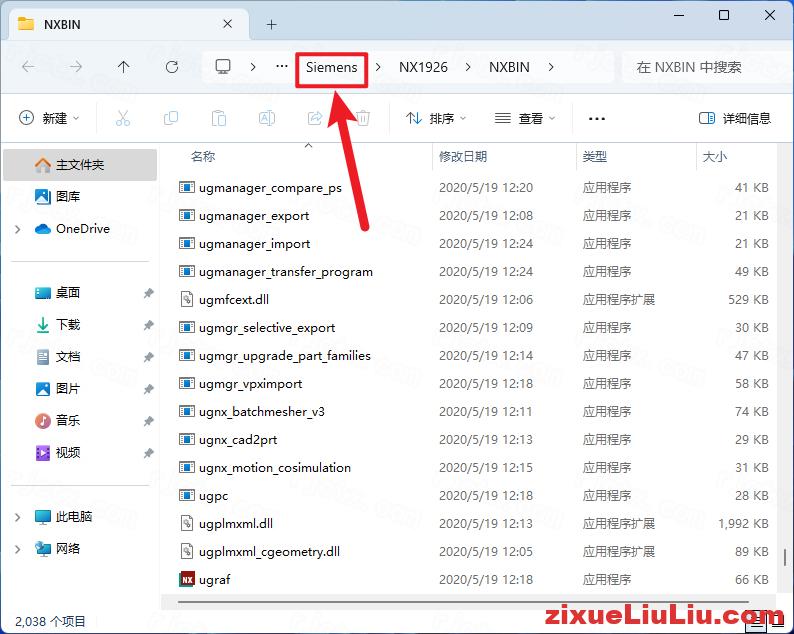The image size is (794, 634).
Task: Navigate up one folder level
Action: (x=124, y=67)
